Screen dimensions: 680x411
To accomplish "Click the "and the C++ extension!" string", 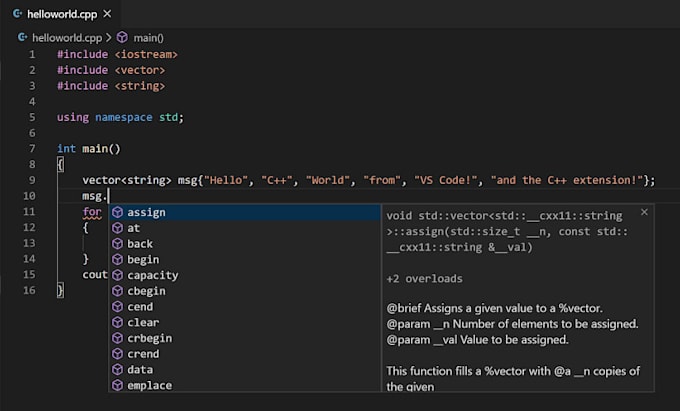I will pos(567,180).
